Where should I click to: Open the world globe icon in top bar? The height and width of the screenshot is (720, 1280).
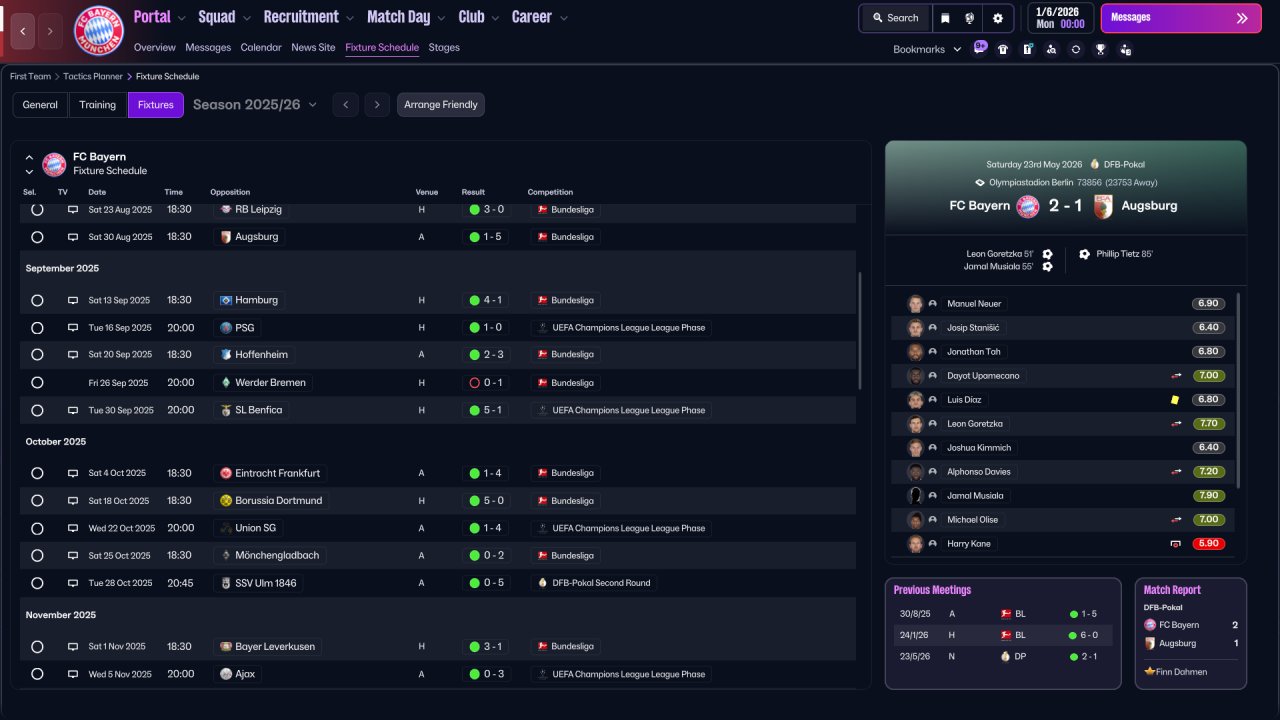pos(970,18)
